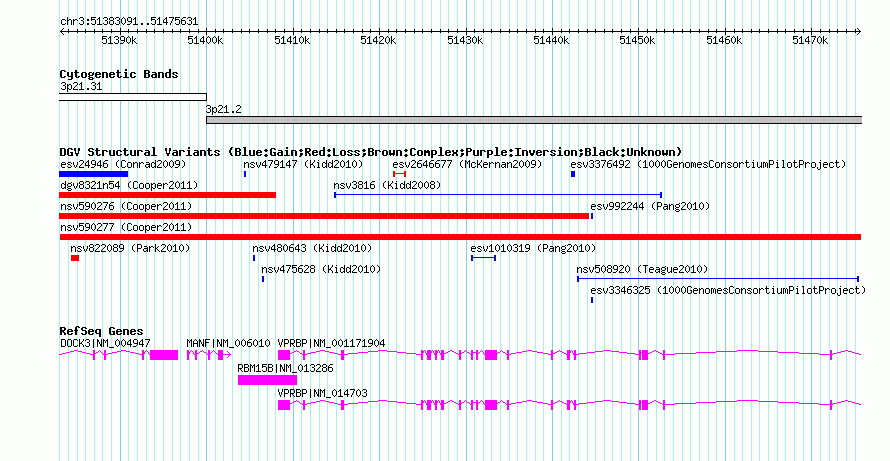Open the esv1010319 (Pang2010) label
Screen dimensions: 890x461
coord(533,249)
